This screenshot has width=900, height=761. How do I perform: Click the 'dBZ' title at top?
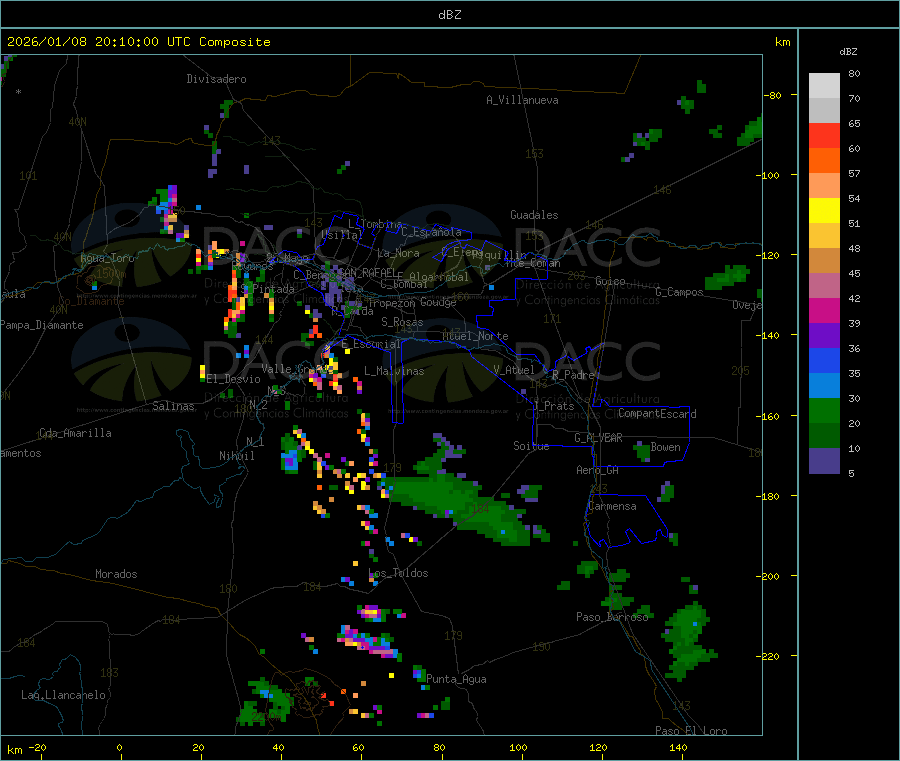449,15
